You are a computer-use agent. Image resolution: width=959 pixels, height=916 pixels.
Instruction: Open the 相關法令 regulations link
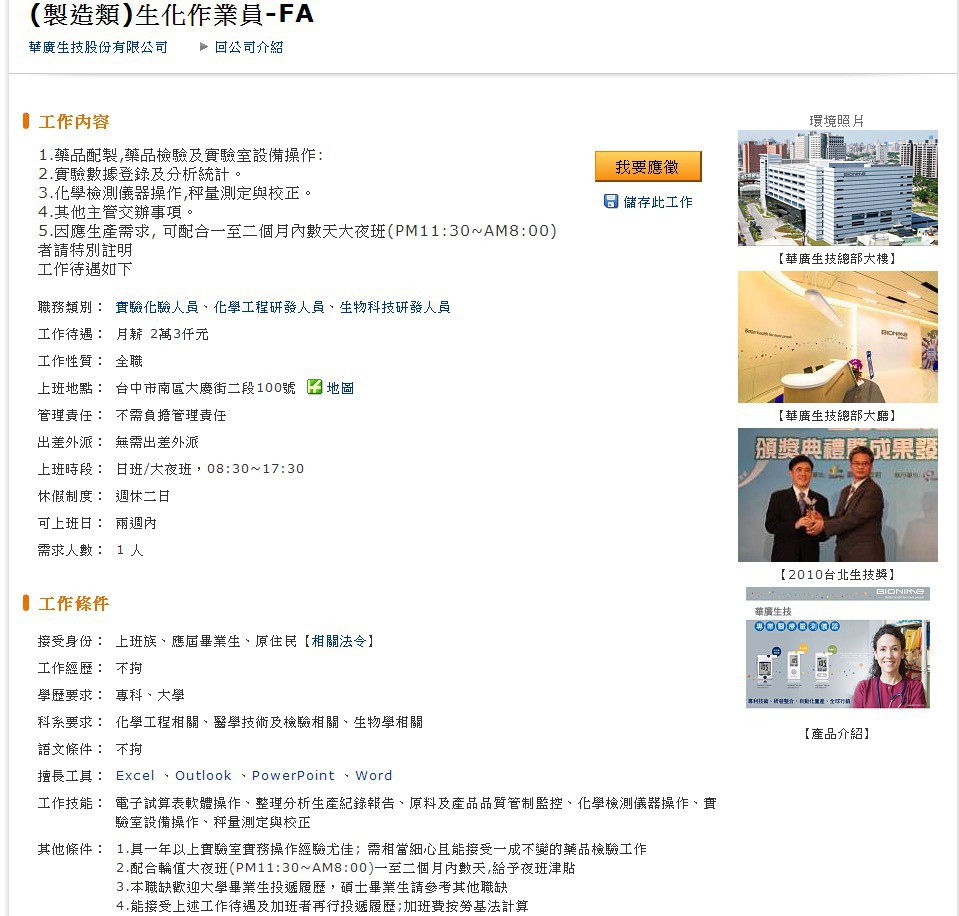(x=339, y=641)
